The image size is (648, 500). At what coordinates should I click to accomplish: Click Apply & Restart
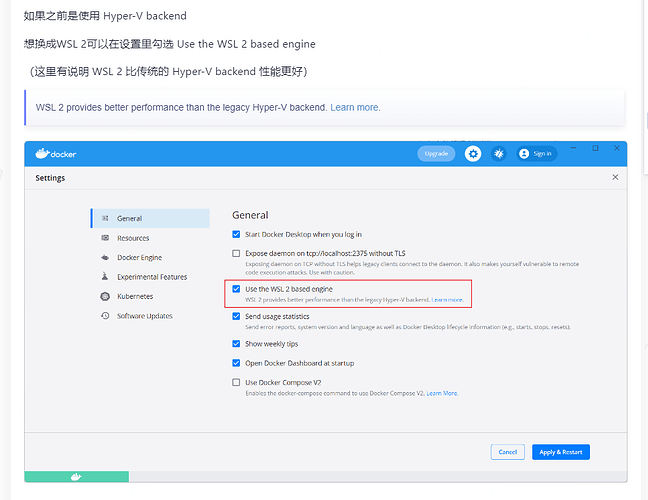(x=561, y=452)
